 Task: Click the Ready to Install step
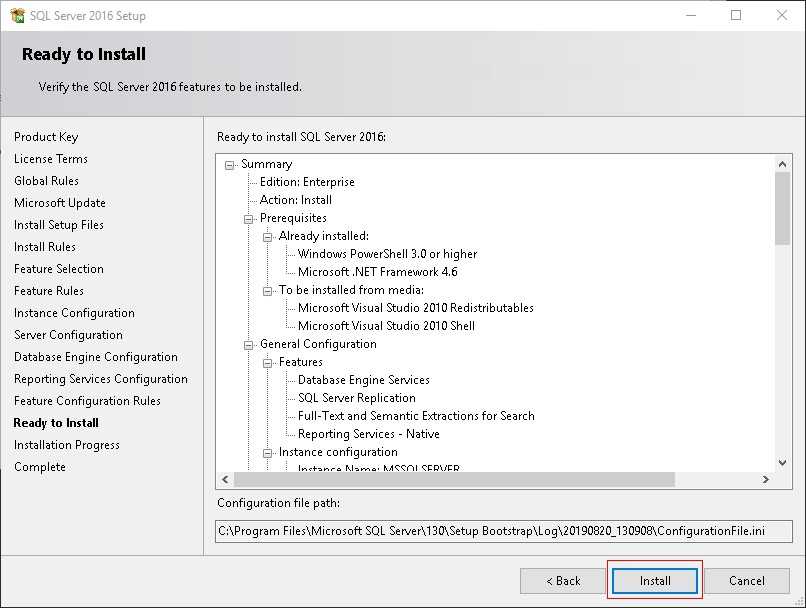click(56, 423)
